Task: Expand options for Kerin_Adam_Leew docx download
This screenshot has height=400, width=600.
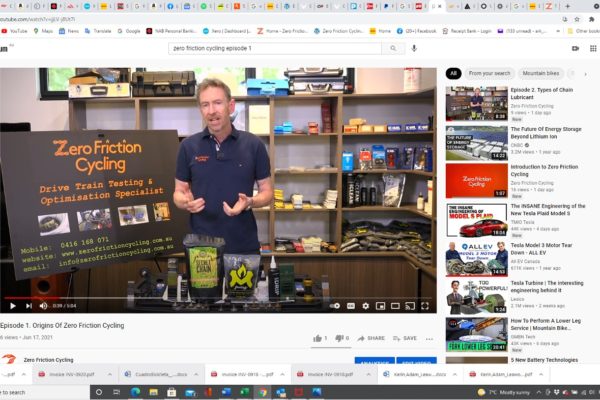Action: pos(455,374)
